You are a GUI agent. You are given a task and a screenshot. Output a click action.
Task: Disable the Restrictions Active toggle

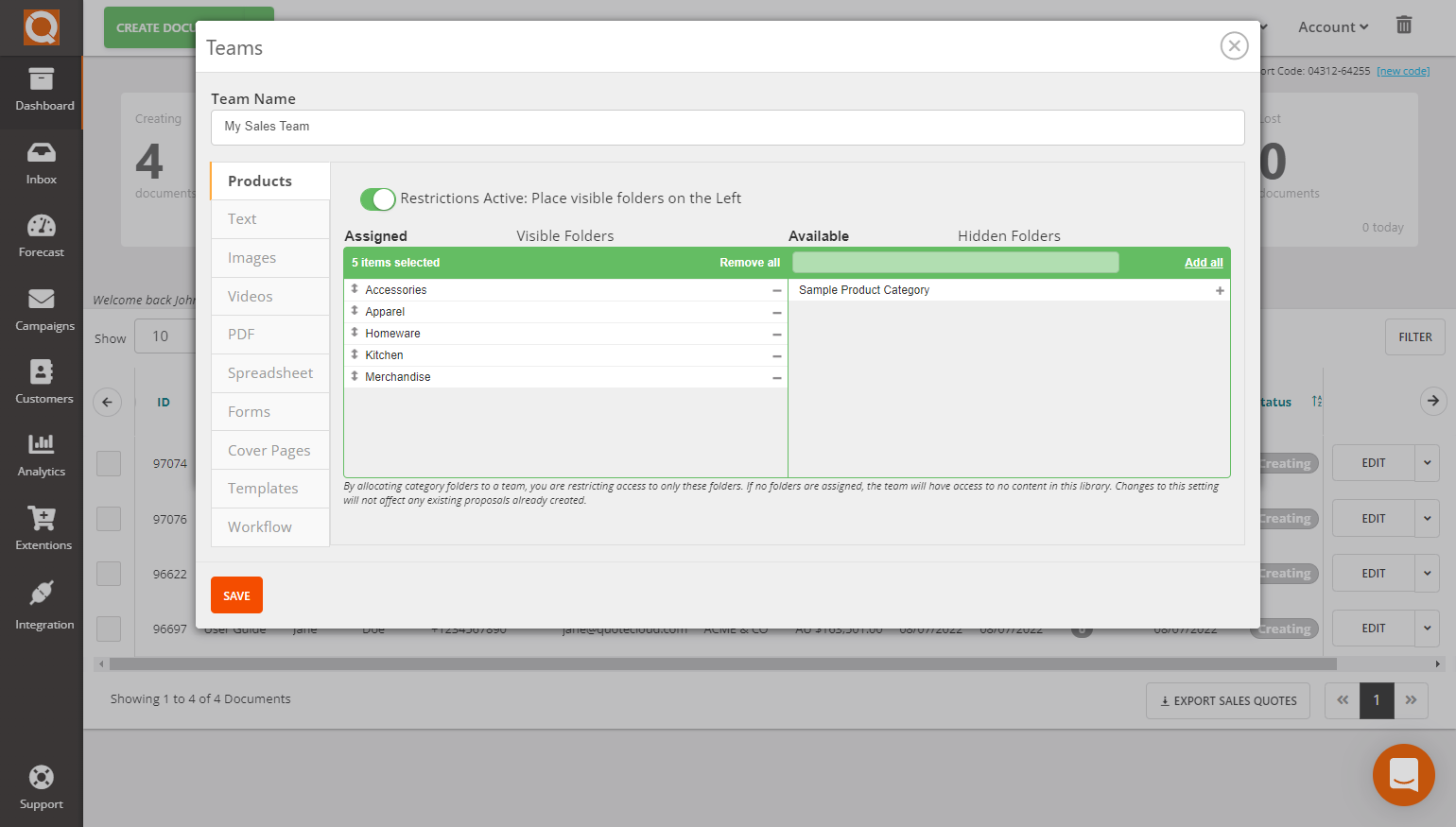click(x=377, y=199)
